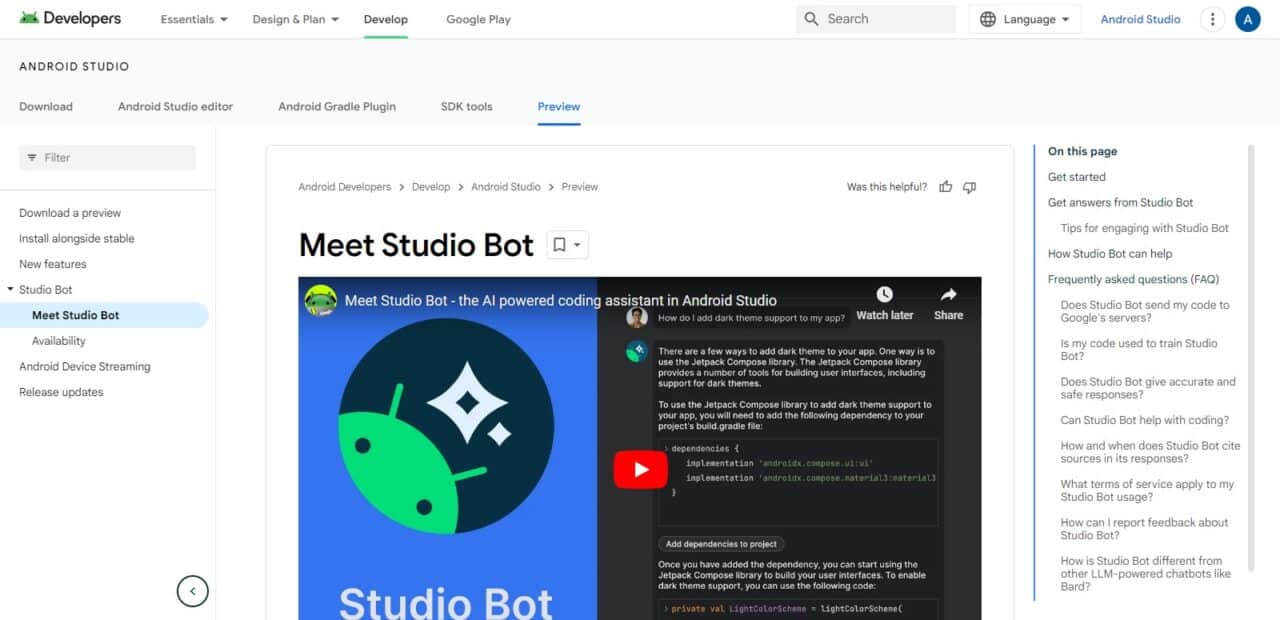Select the Develop top menu item
The height and width of the screenshot is (620, 1280).
coord(386,19)
